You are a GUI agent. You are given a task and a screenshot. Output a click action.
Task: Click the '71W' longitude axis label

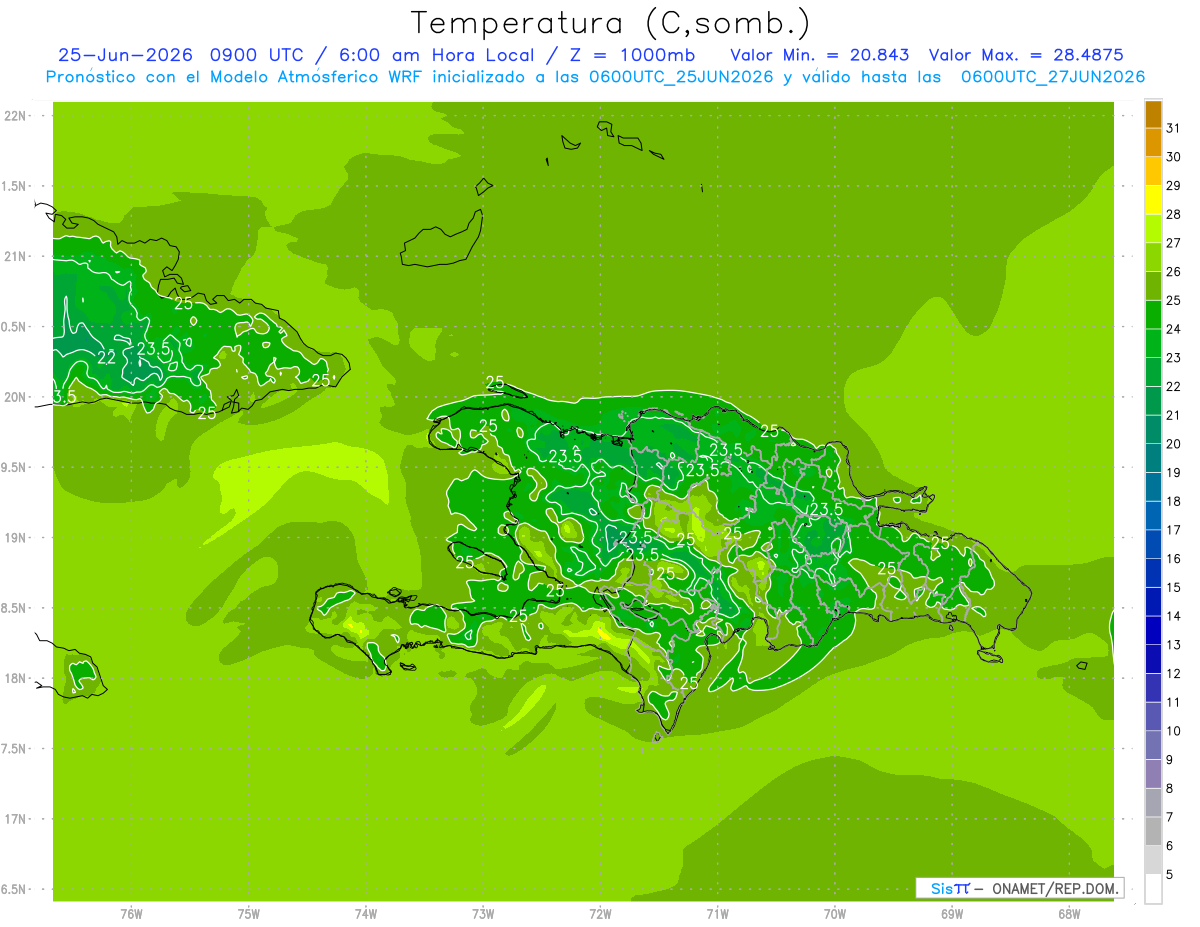click(x=718, y=914)
